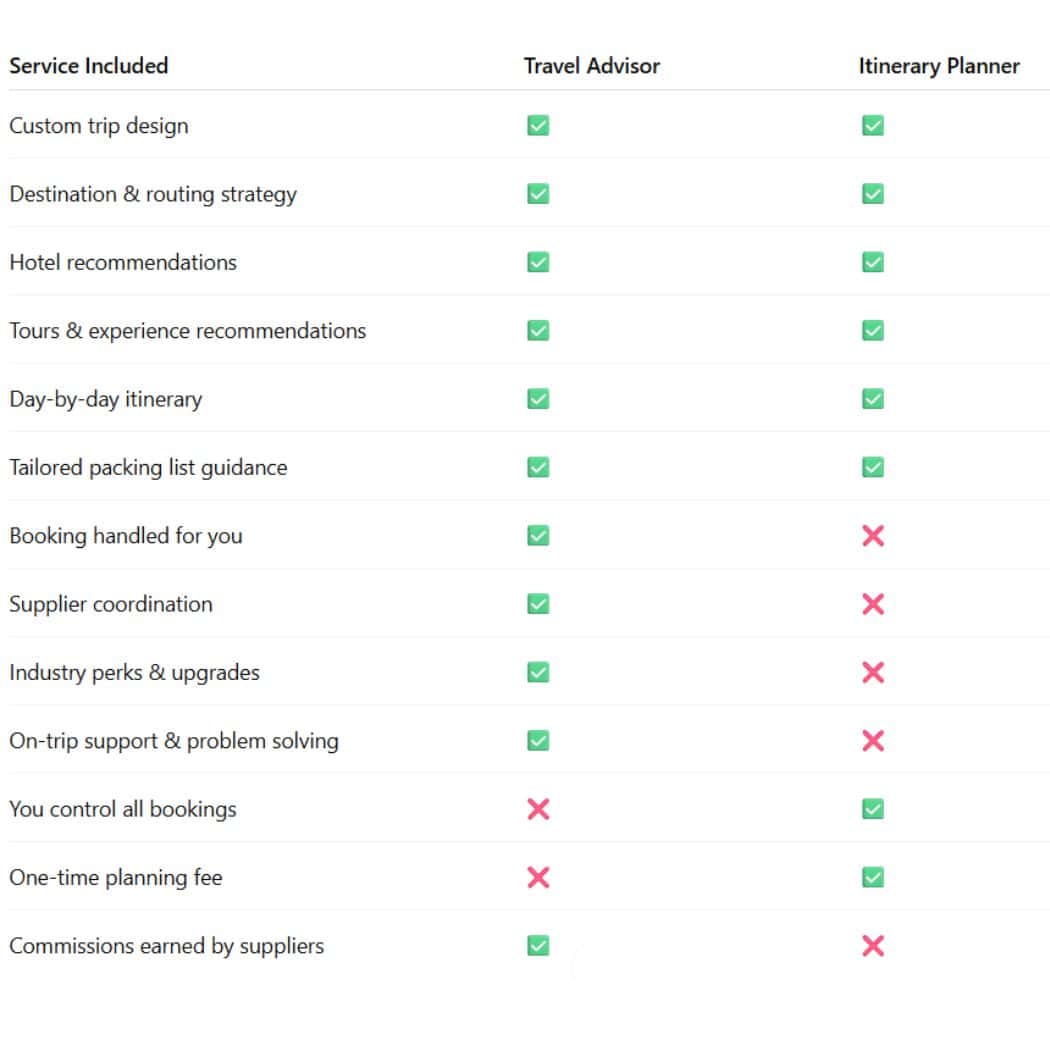Click Itinerary Planner red X for On-trip support
Image resolution: width=1050 pixels, height=1050 pixels.
873,741
